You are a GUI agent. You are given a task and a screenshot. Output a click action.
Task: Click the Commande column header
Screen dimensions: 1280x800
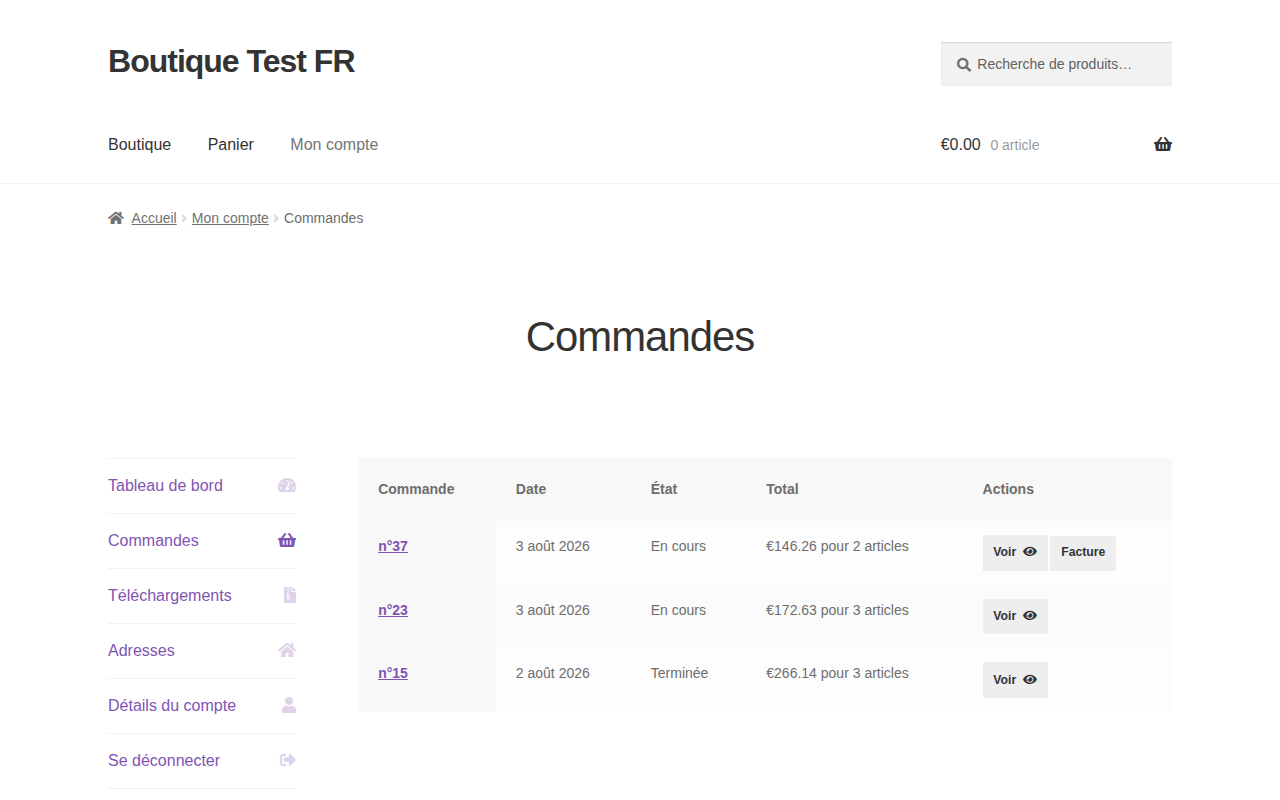point(416,489)
